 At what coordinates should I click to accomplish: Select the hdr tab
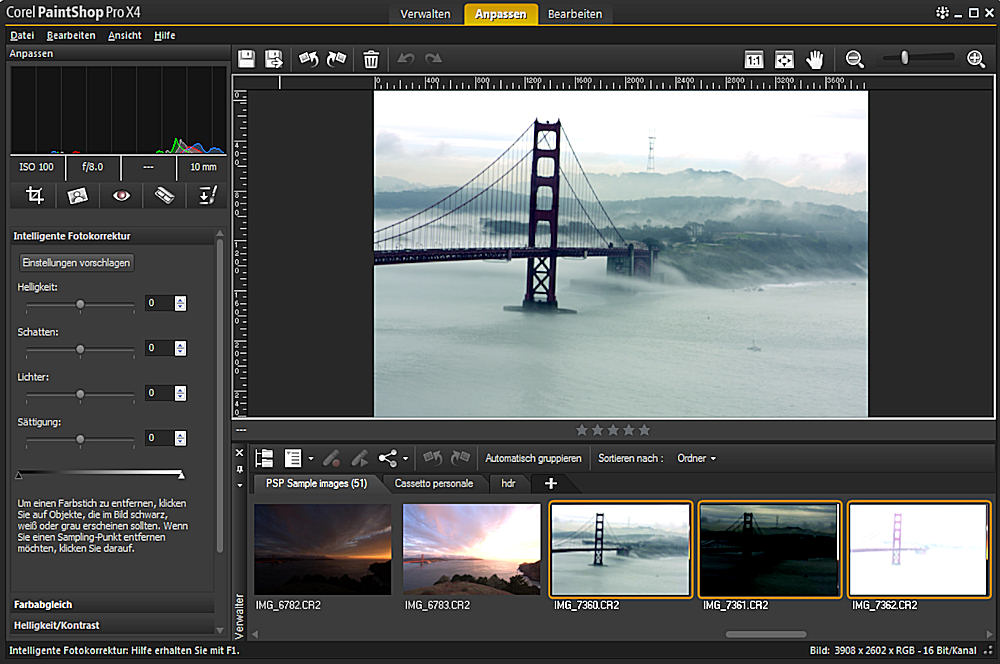point(508,483)
